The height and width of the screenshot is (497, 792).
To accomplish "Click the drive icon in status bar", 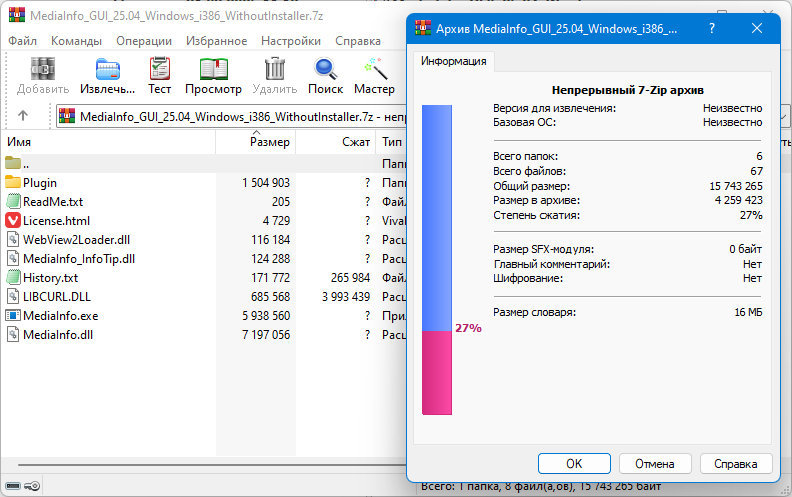I will [13, 486].
